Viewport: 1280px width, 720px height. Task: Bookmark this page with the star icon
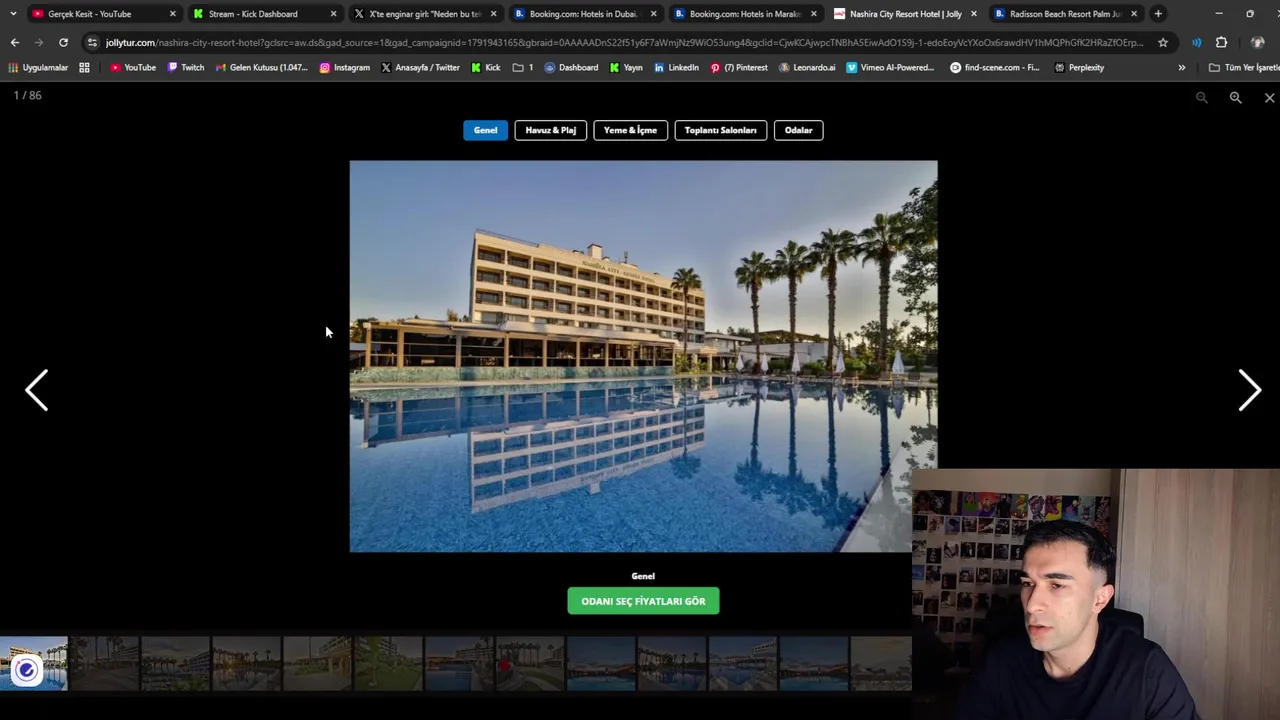click(x=1162, y=42)
